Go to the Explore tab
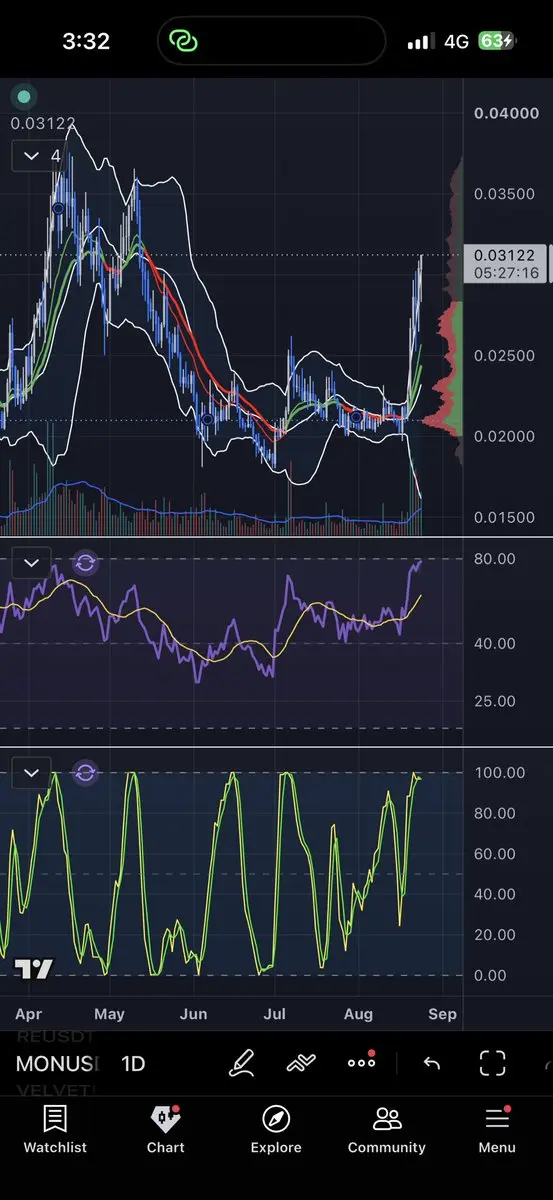Image resolution: width=553 pixels, height=1200 pixels. tap(276, 1130)
